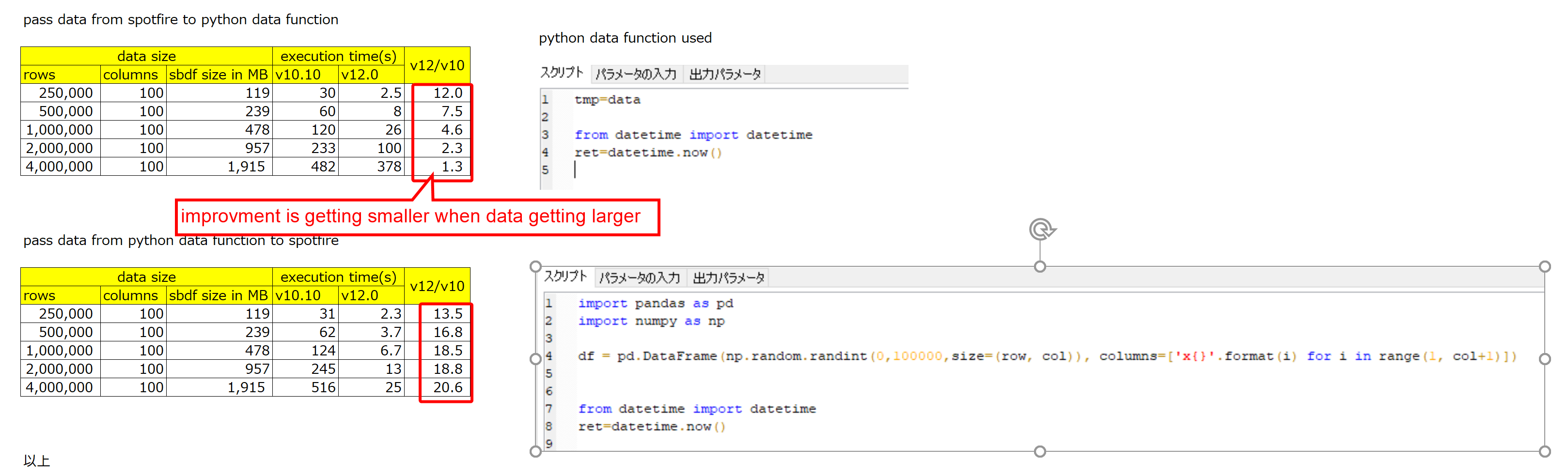Click the bottom-left resize handle of selected image
Screen dimensions: 1568x476
click(535, 451)
